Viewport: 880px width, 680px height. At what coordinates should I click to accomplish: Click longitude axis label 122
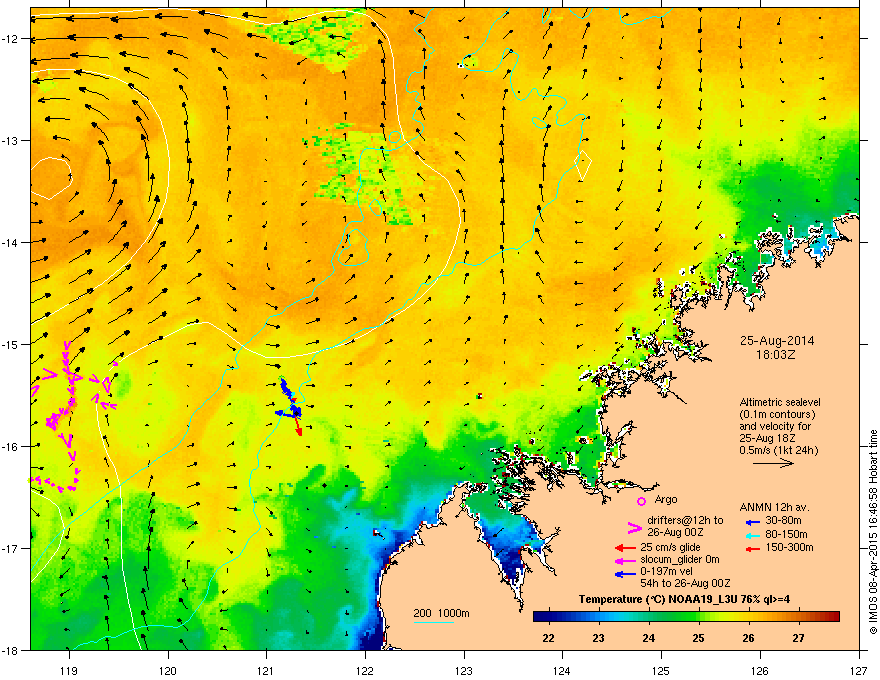pyautogui.click(x=365, y=670)
